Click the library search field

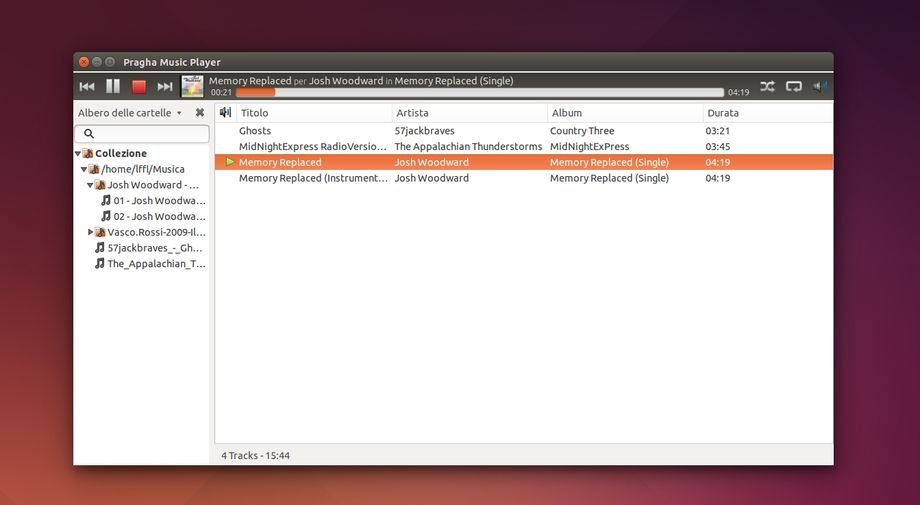[x=142, y=133]
